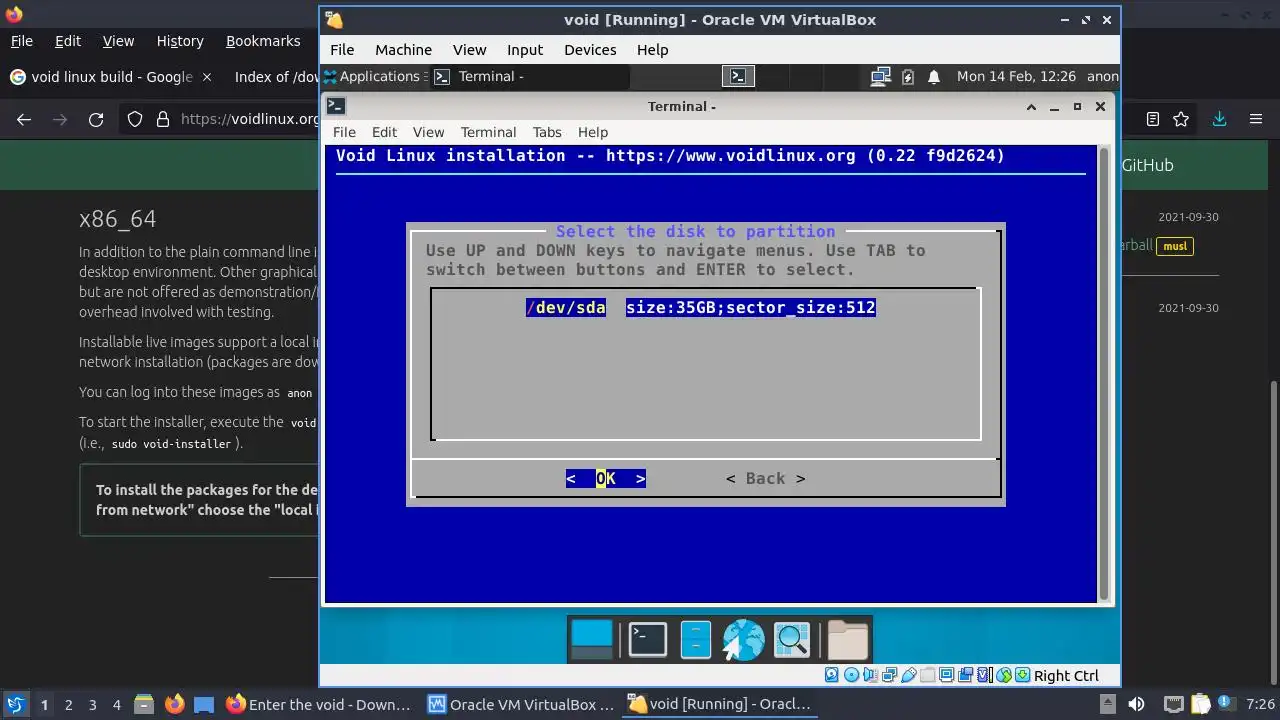Click Firefox back arrow button

tap(24, 119)
